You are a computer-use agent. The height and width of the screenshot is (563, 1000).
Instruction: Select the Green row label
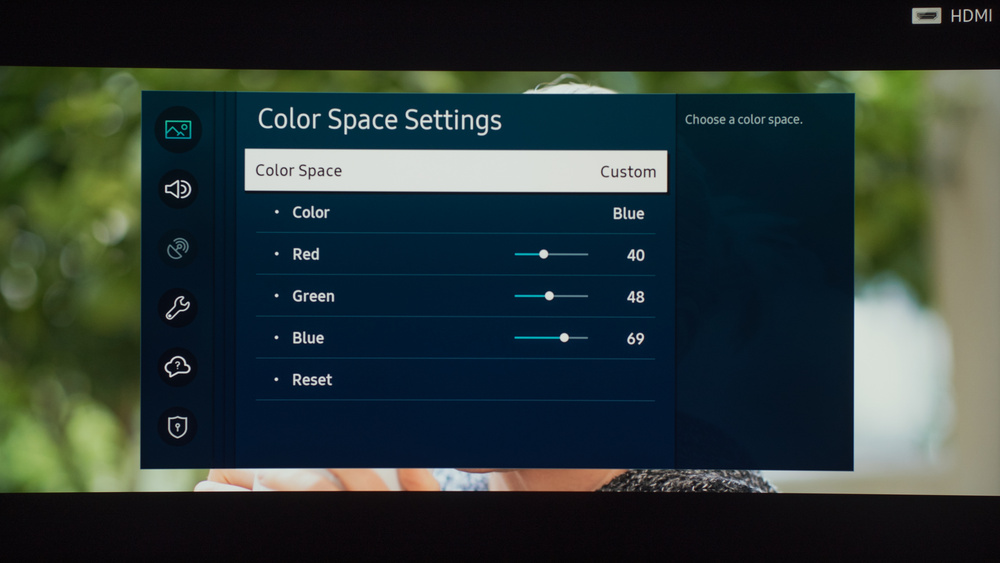[313, 297]
